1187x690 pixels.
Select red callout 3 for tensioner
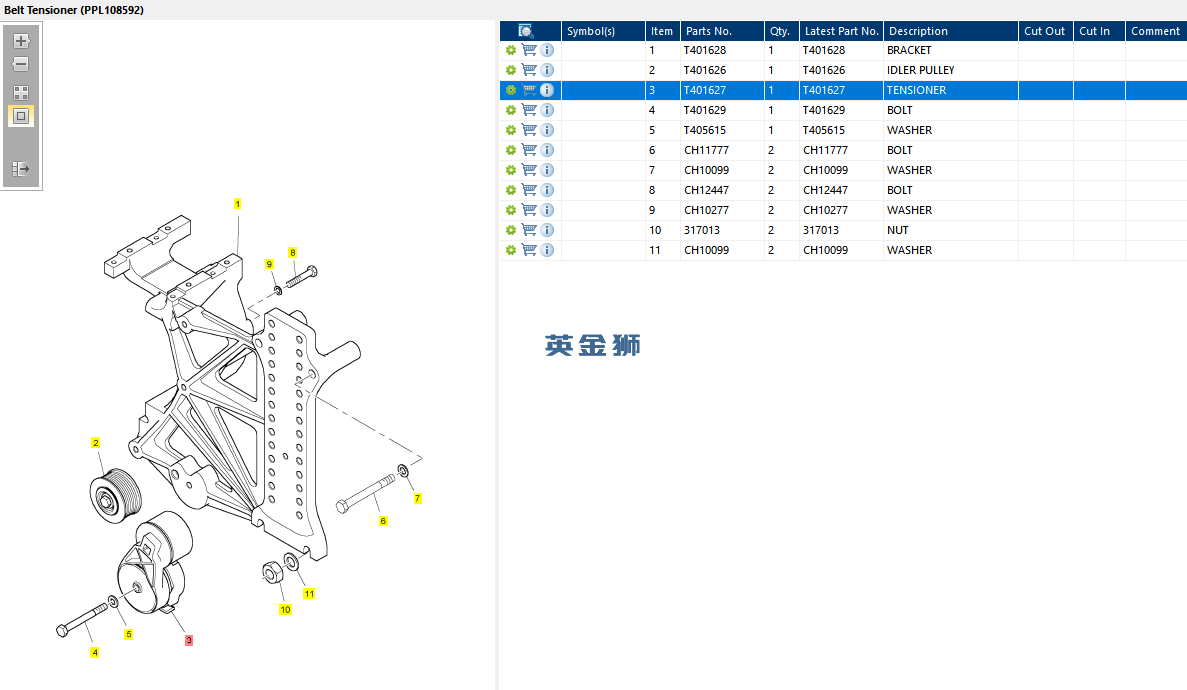pyautogui.click(x=188, y=640)
